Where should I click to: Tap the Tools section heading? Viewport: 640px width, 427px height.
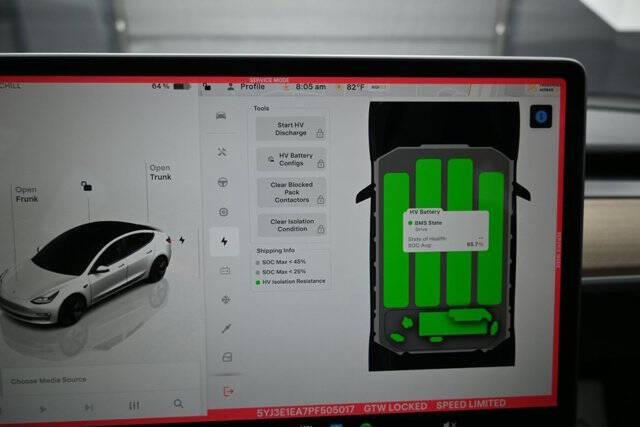pos(261,108)
